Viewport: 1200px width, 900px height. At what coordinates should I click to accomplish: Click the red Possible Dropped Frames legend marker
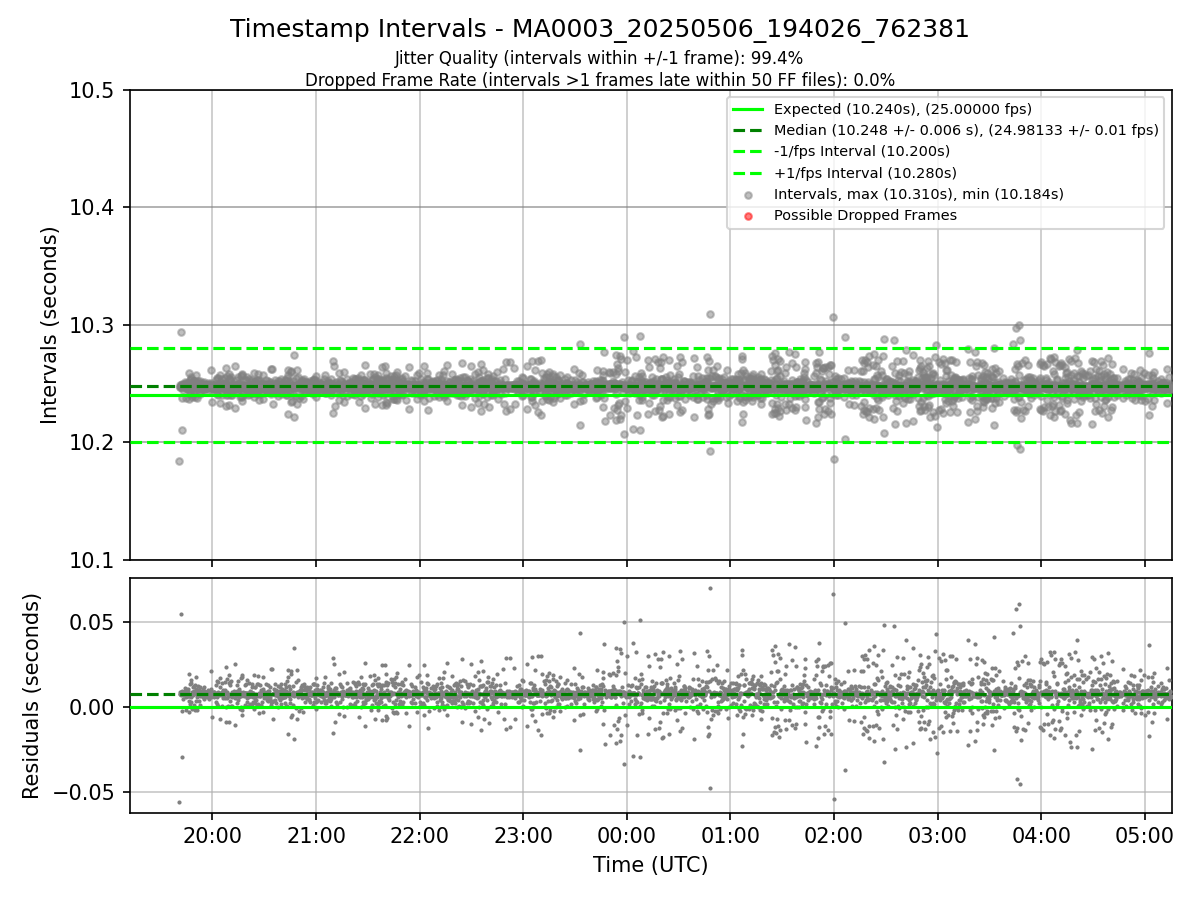pyautogui.click(x=748, y=216)
